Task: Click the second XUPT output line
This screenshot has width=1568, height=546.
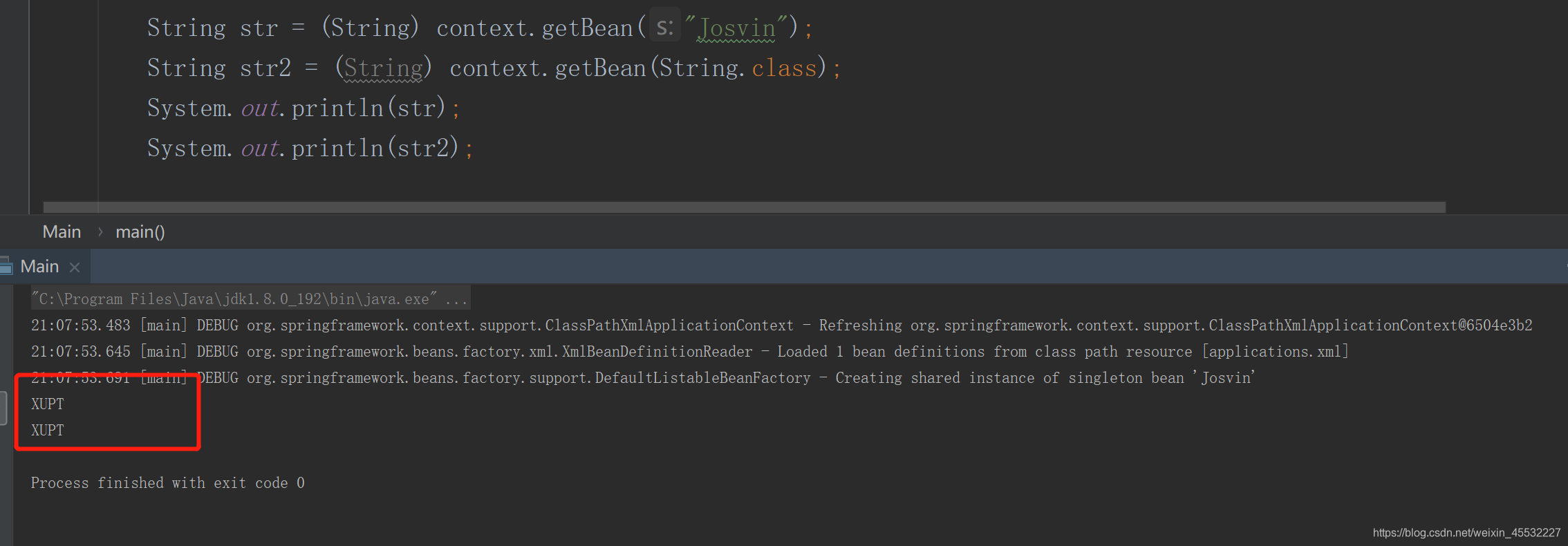Action: pos(48,431)
